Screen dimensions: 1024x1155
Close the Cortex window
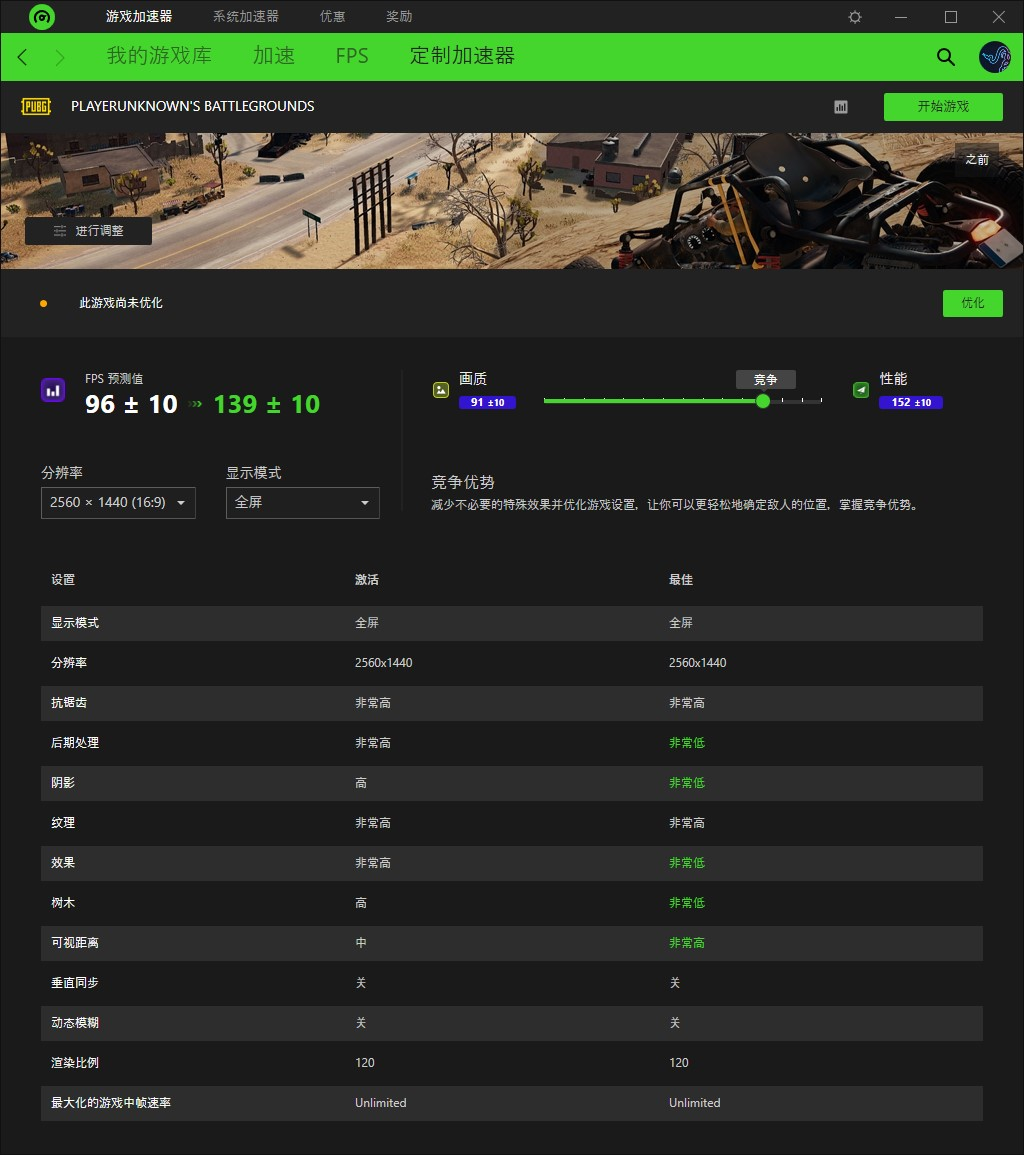click(998, 16)
